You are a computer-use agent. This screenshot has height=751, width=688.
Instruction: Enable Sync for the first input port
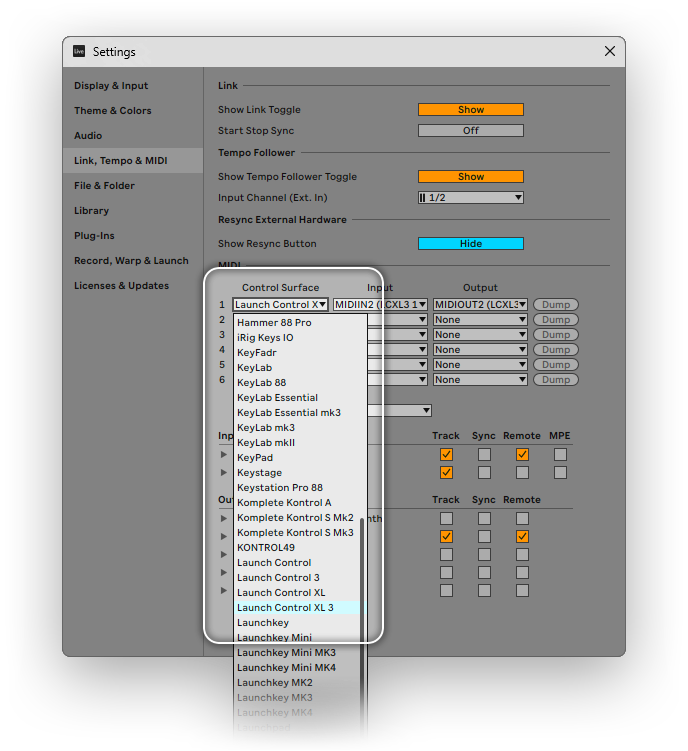pos(484,455)
